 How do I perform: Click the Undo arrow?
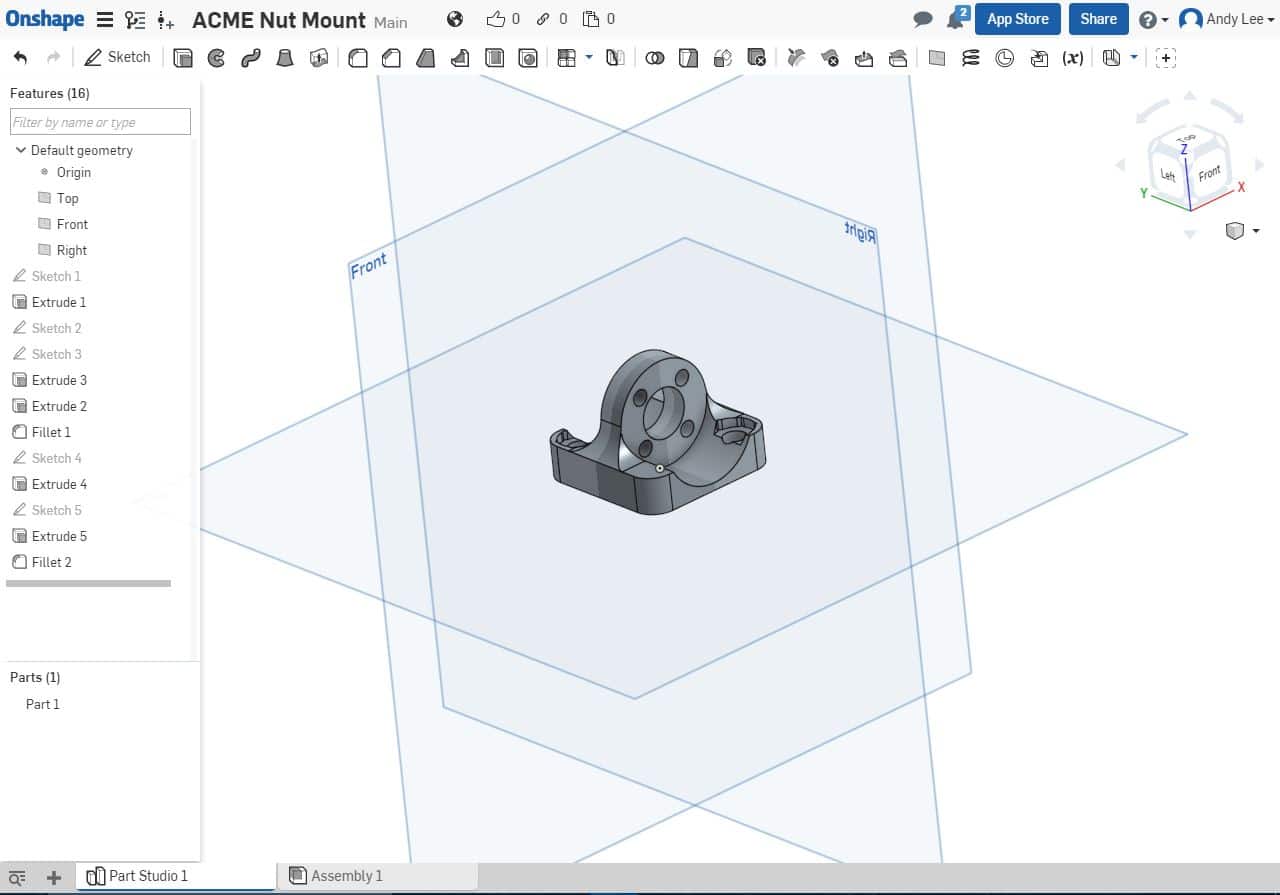pos(20,57)
